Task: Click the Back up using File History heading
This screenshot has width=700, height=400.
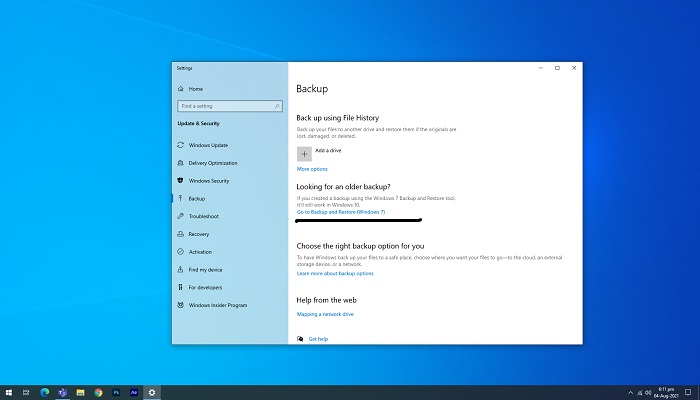Action: pyautogui.click(x=338, y=118)
